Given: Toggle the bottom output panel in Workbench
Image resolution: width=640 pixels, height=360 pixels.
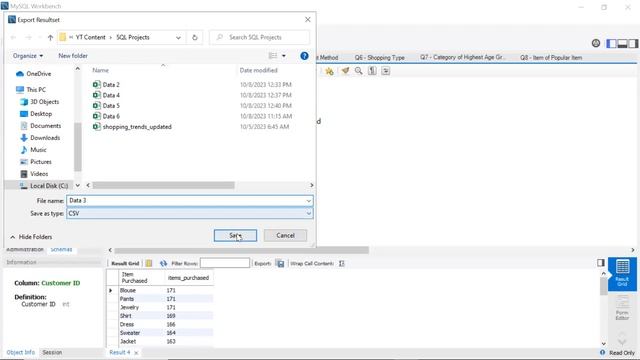Looking at the screenshot, I should pyautogui.click(x=622, y=43).
